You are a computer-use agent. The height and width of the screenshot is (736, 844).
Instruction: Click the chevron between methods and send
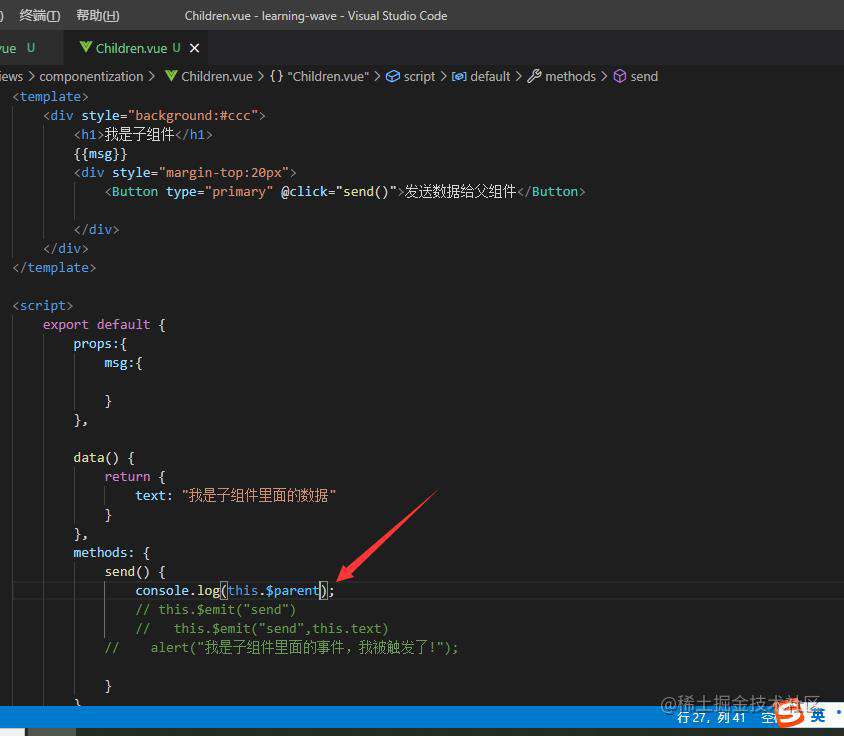604,76
